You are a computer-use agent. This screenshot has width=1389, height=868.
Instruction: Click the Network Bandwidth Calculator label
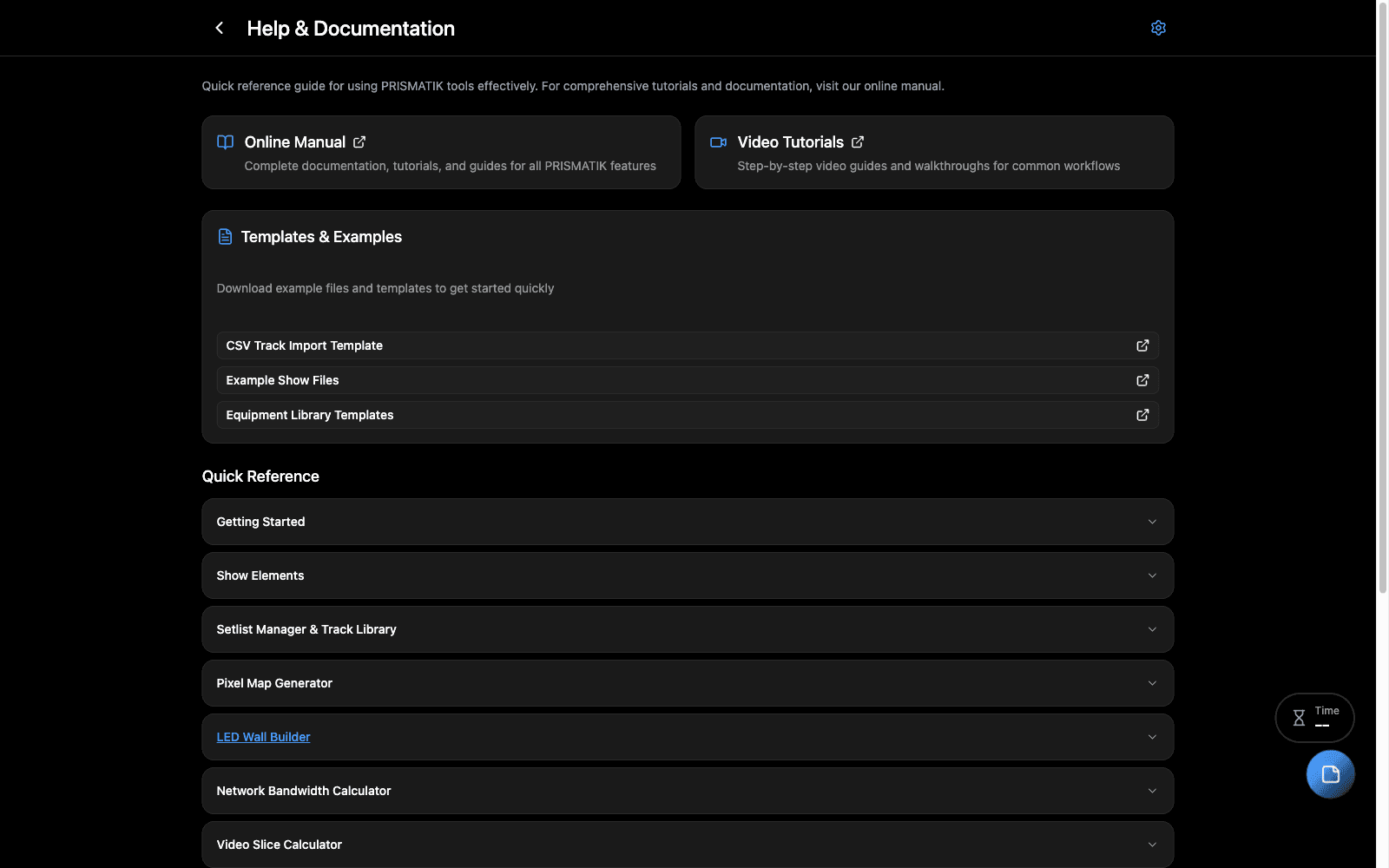click(304, 791)
